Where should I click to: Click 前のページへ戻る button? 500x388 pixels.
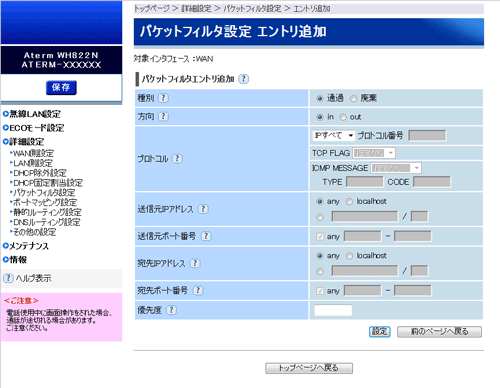(439, 332)
